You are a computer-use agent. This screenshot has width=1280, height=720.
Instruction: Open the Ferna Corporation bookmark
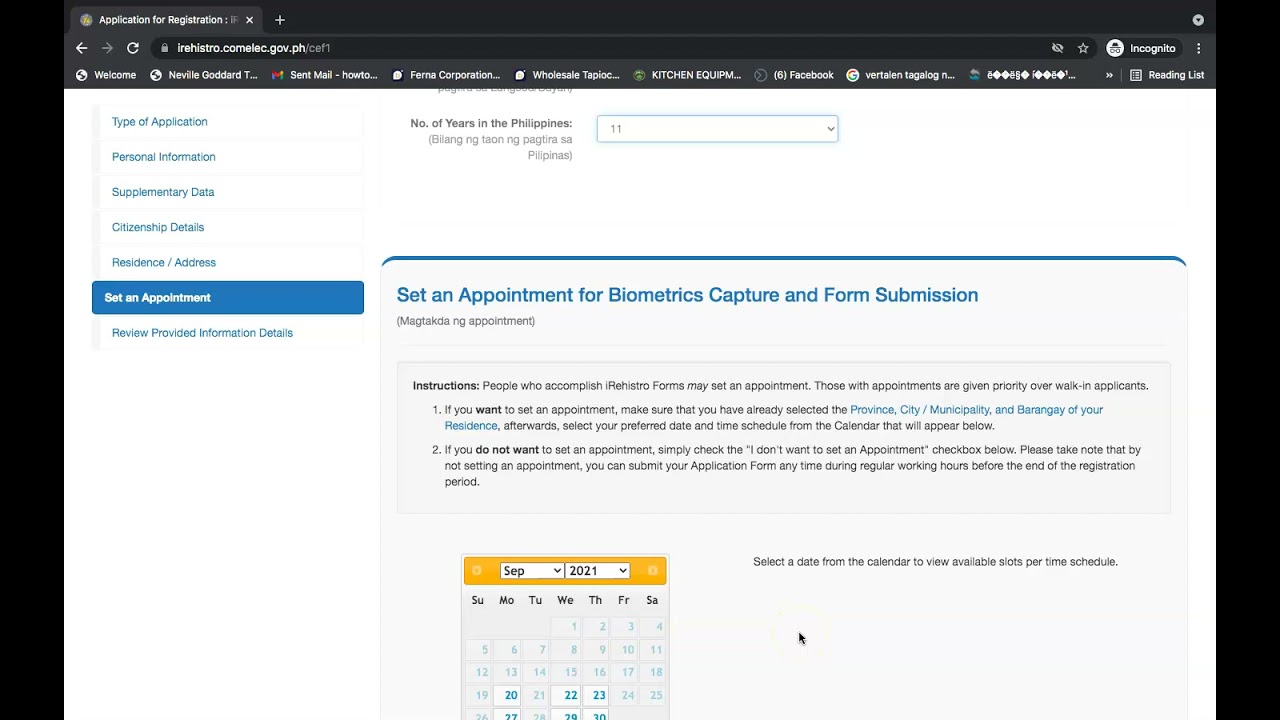click(x=446, y=75)
